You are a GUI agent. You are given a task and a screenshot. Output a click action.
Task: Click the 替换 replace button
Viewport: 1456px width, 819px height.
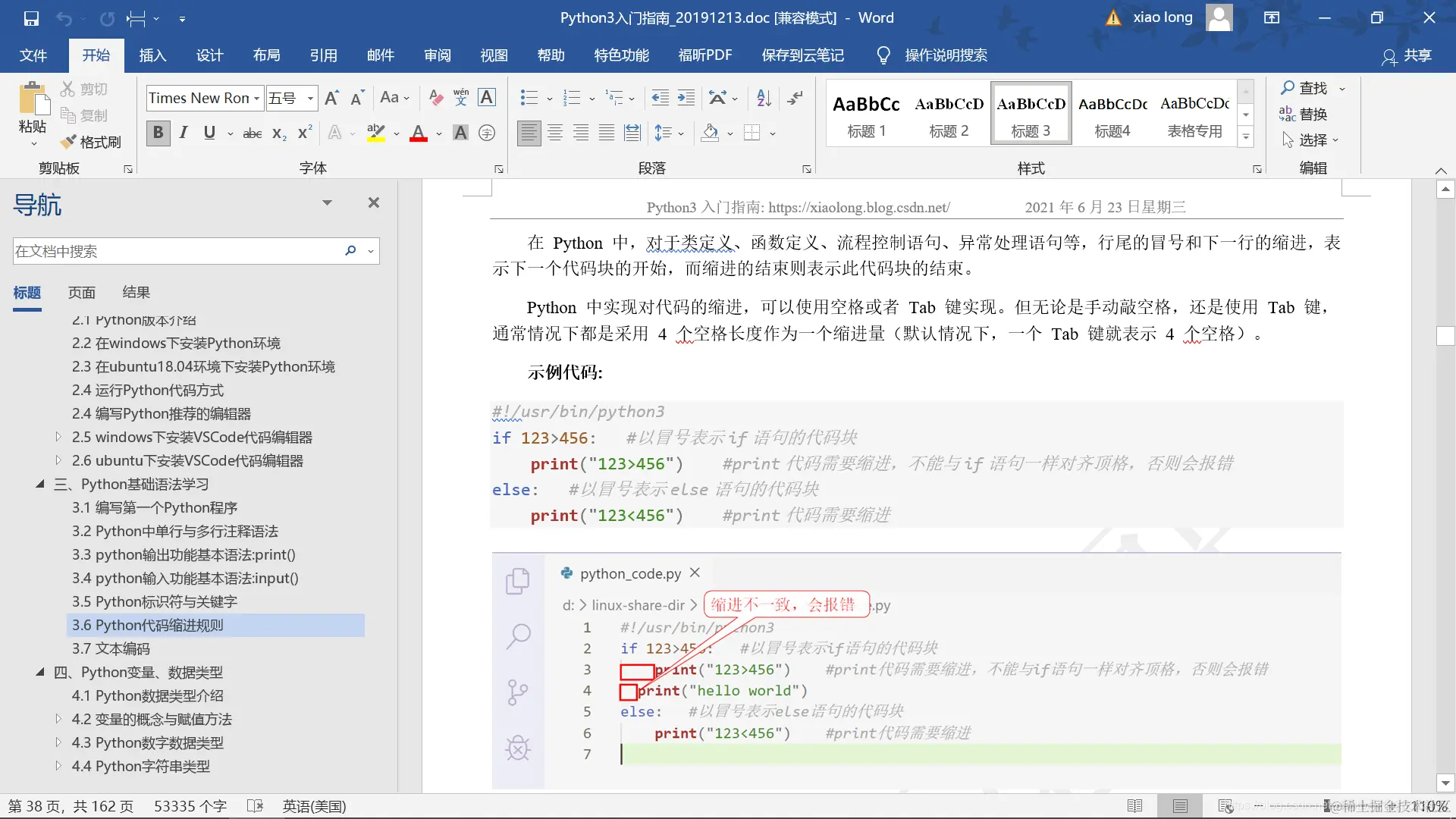(1303, 115)
